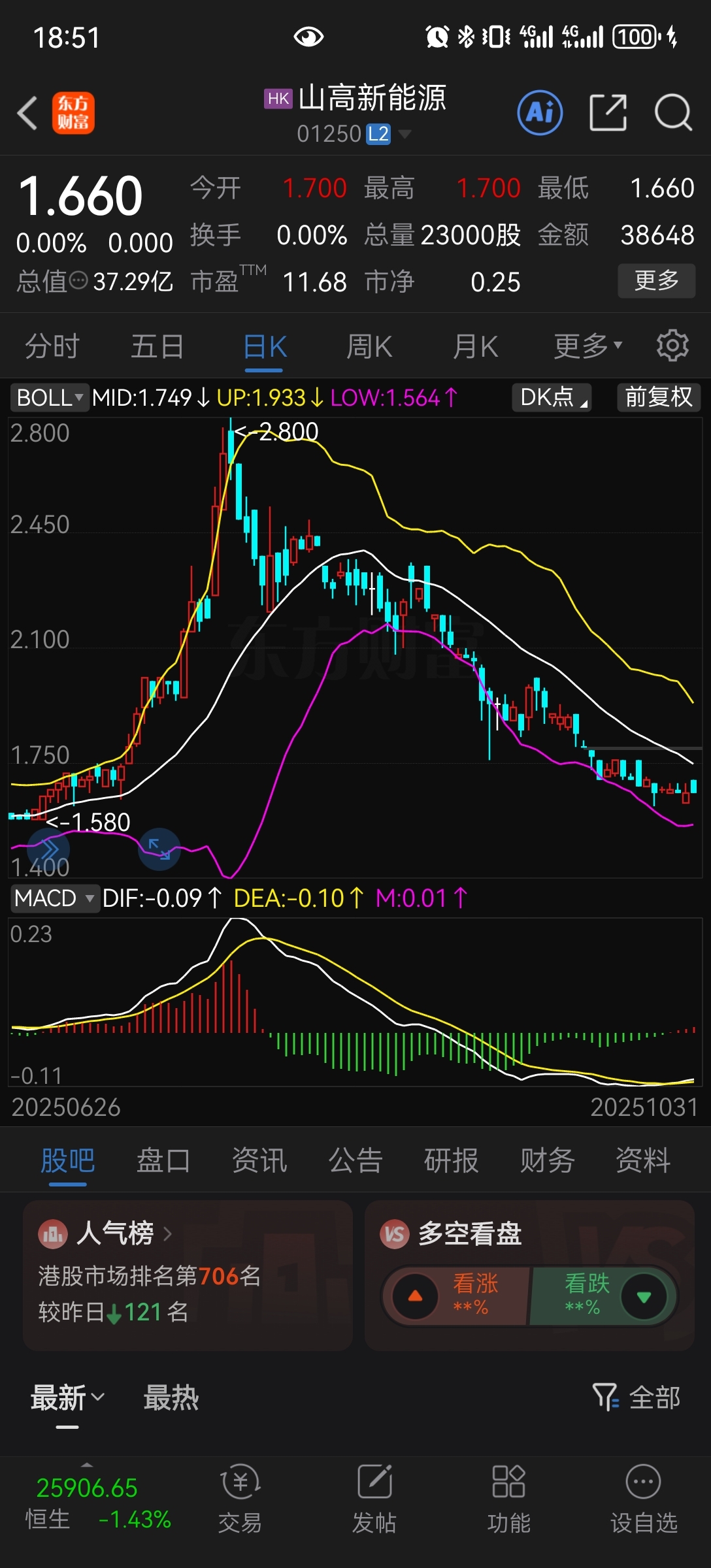
Task: Open the 最新 sort dropdown
Action: click(x=67, y=1397)
